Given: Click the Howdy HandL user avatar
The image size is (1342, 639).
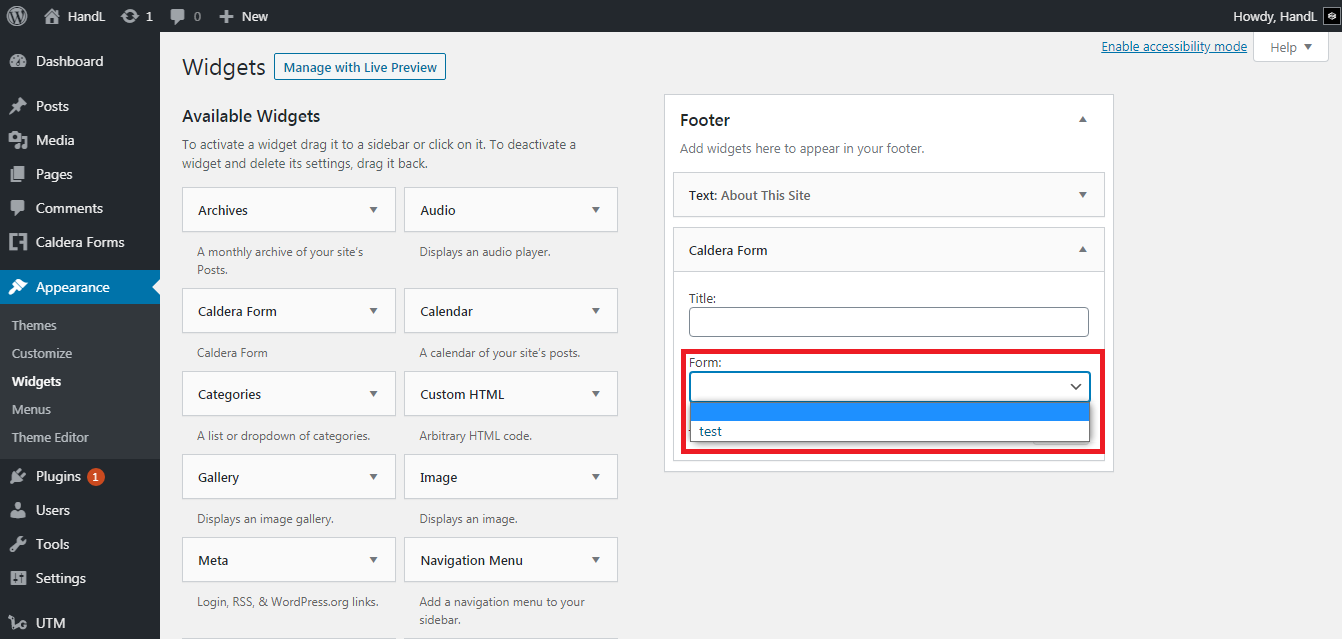Looking at the screenshot, I should 1331,16.
